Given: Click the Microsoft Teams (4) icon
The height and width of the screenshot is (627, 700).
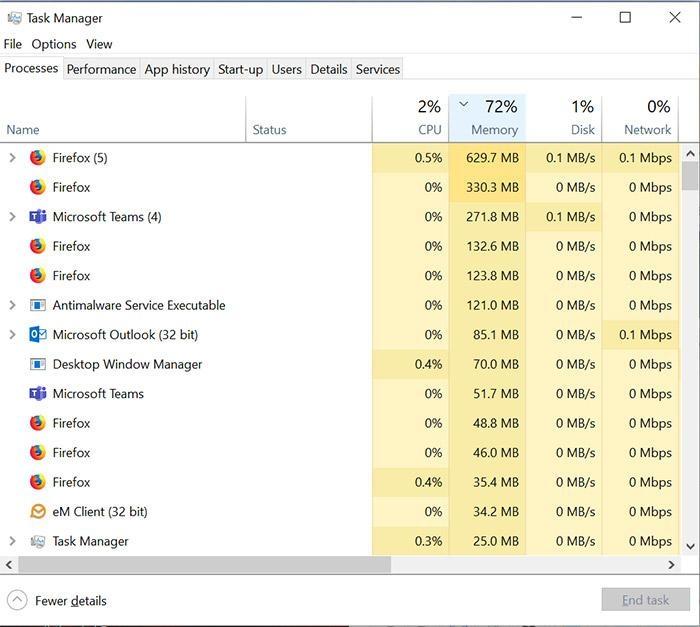Looking at the screenshot, I should point(38,217).
